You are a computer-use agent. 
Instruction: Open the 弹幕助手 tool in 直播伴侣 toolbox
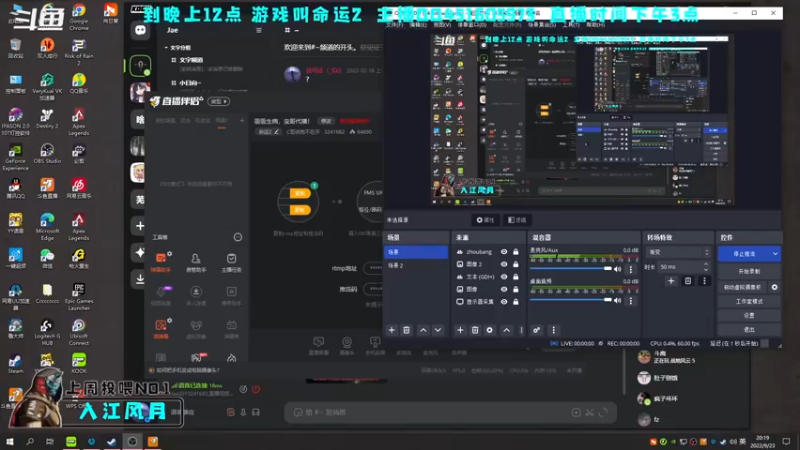pyautogui.click(x=161, y=261)
